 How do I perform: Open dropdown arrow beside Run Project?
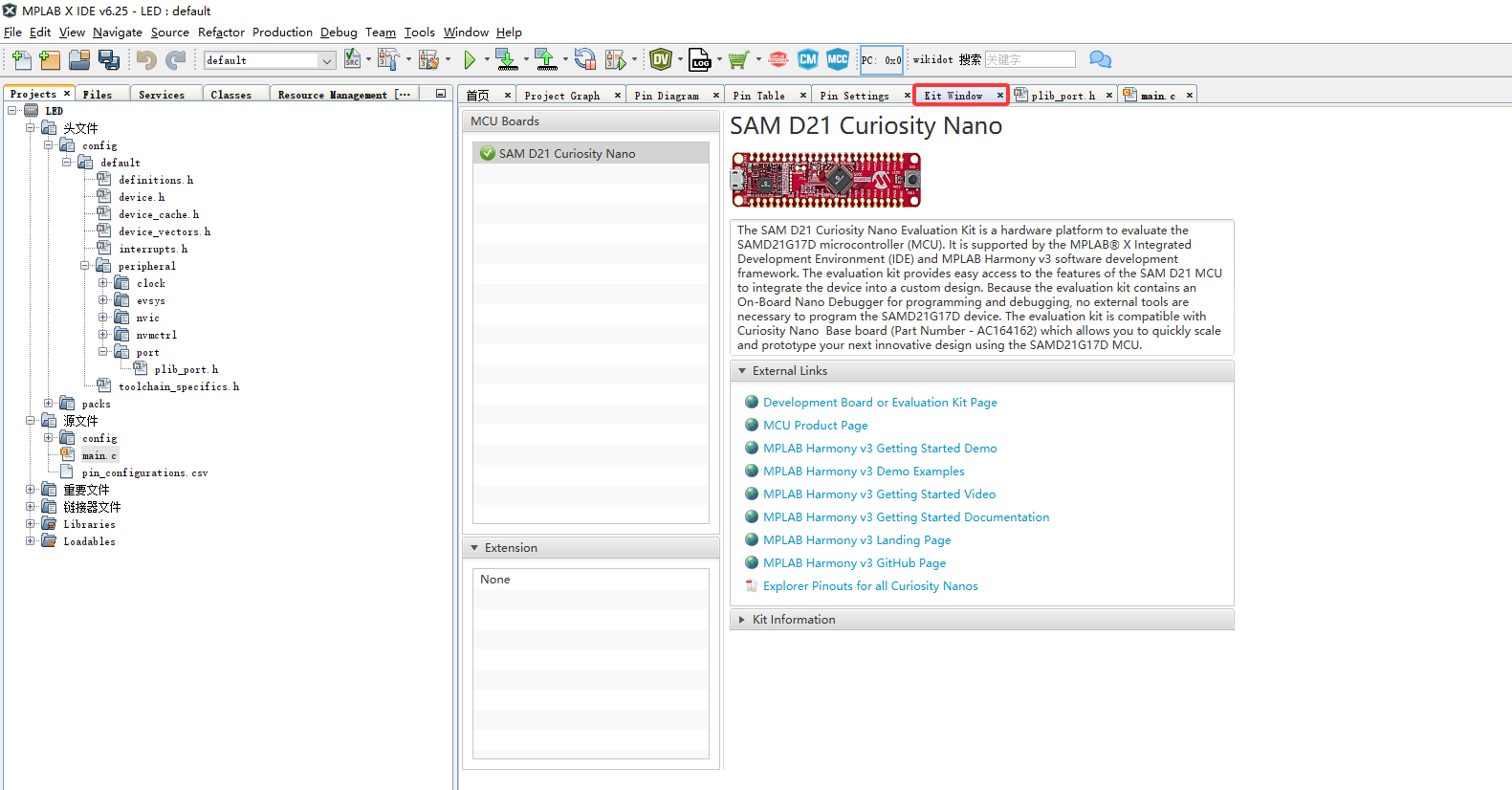487,59
